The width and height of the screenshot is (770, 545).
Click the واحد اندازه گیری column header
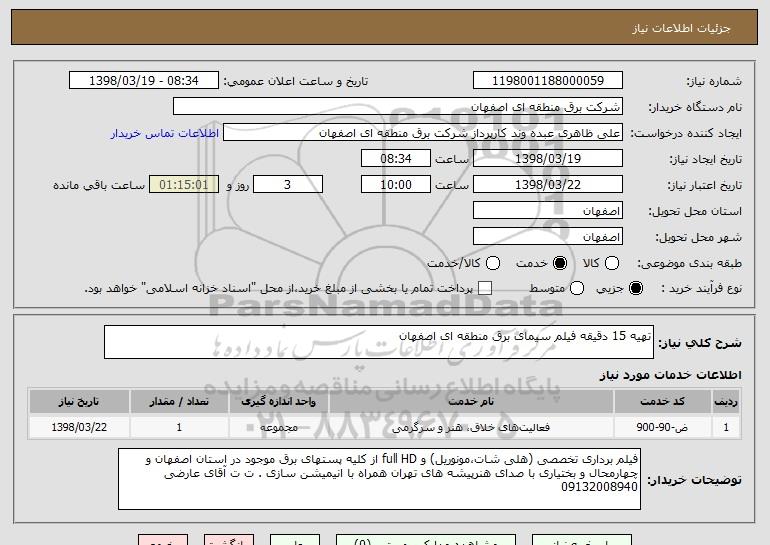[278, 402]
